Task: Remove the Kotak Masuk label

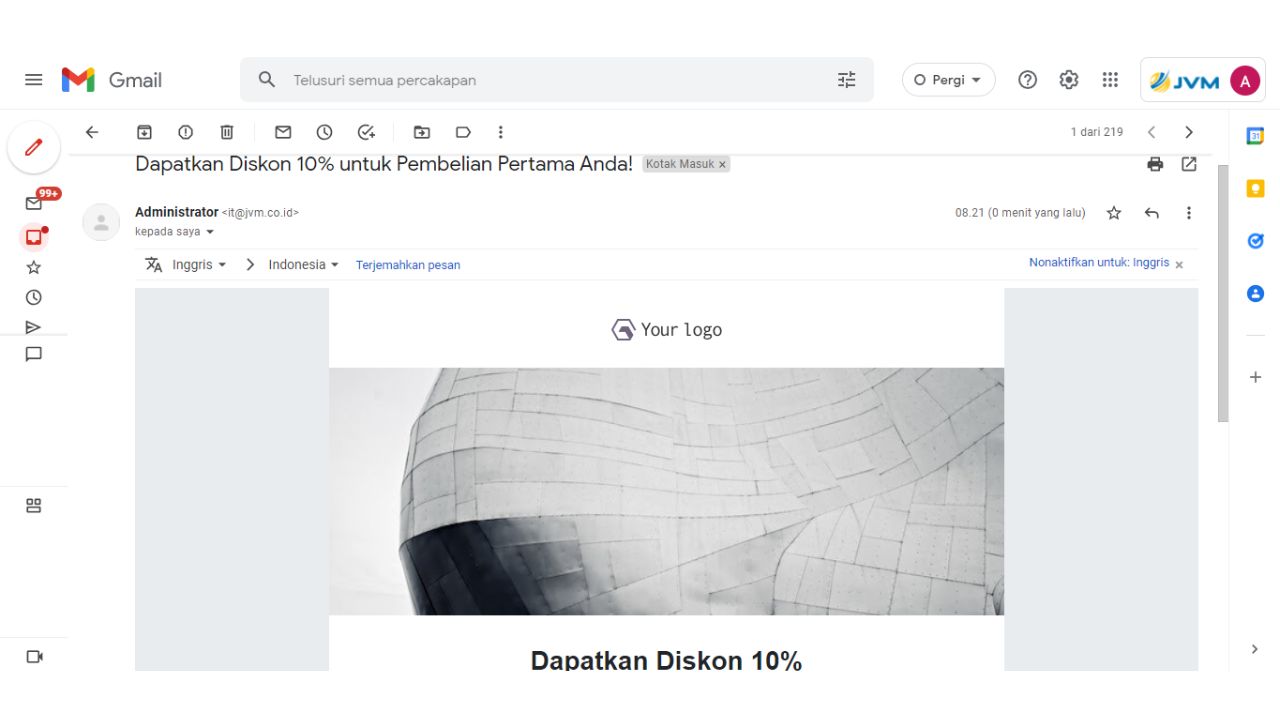Action: pos(722,165)
